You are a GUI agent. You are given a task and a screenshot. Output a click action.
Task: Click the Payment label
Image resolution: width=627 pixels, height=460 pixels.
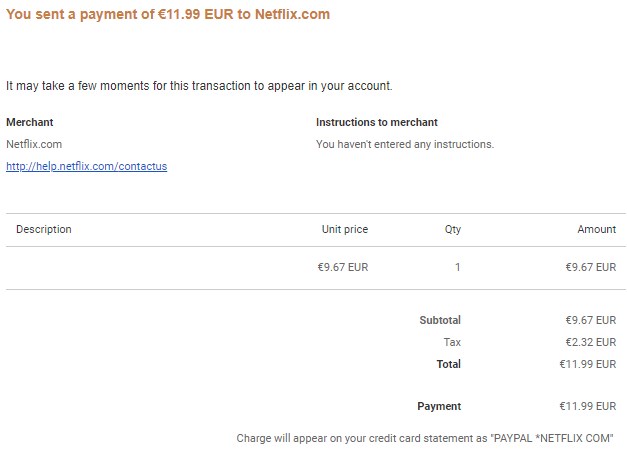click(439, 406)
